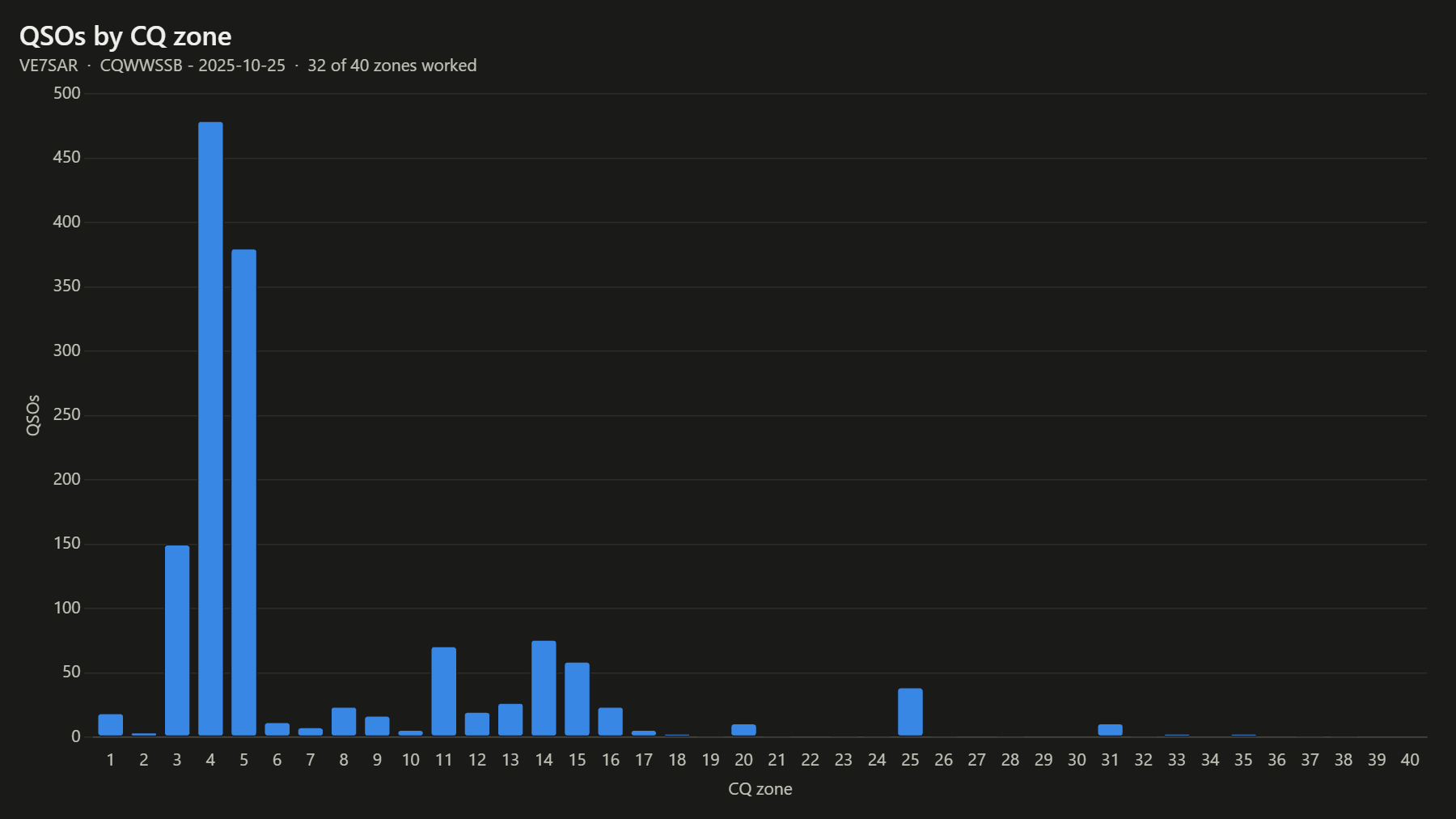Click the '33' x-axis zone label
Screen dimensions: 1456x819
pyautogui.click(x=1177, y=760)
